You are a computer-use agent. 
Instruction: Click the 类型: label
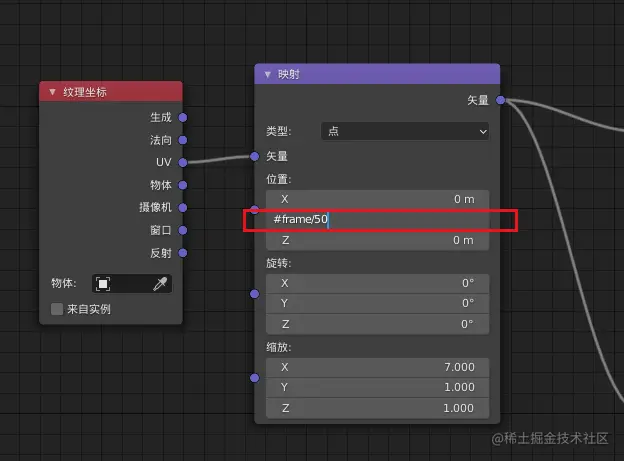pos(279,131)
